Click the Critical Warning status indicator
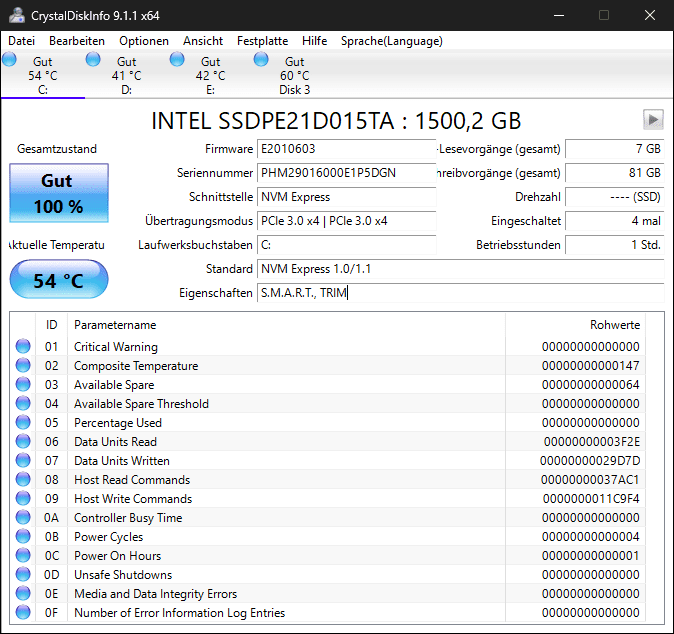Image resolution: width=674 pixels, height=634 pixels. click(x=23, y=346)
